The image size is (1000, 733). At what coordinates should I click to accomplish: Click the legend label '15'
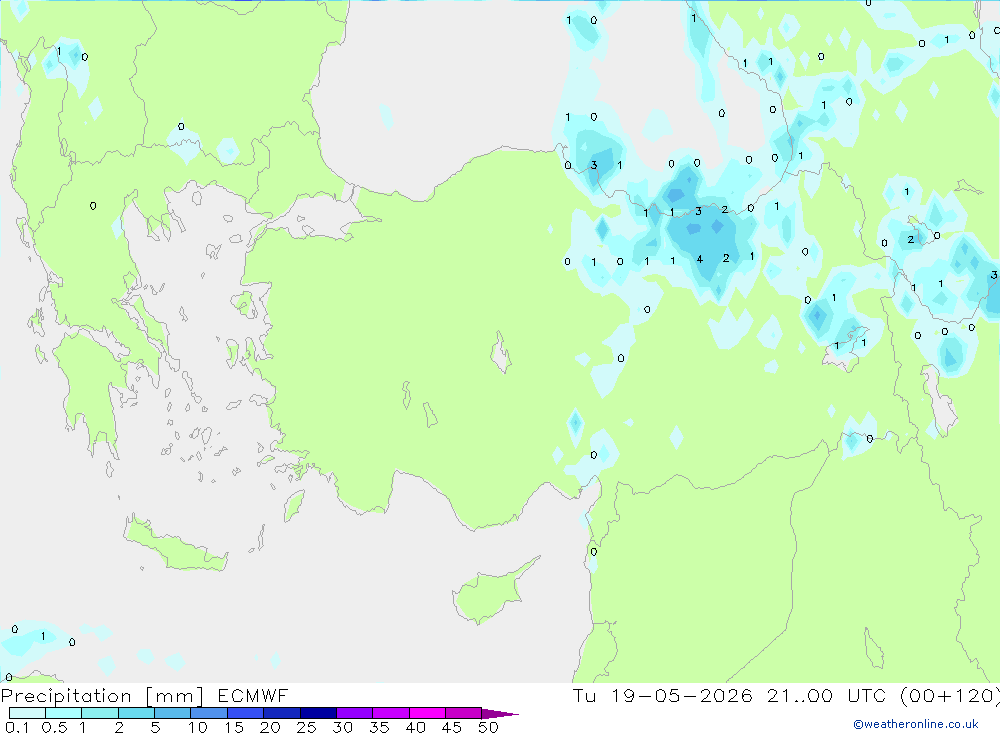pos(234,727)
